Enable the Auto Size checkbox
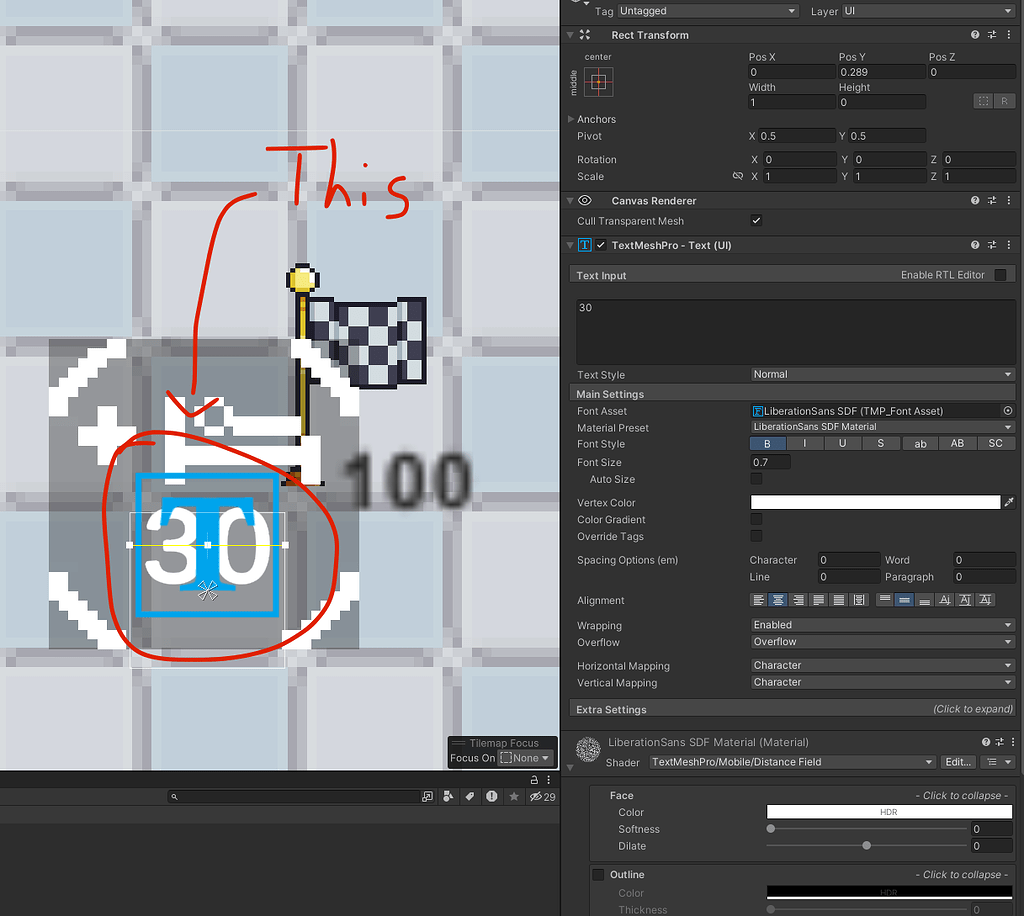The height and width of the screenshot is (916, 1024). (757, 479)
